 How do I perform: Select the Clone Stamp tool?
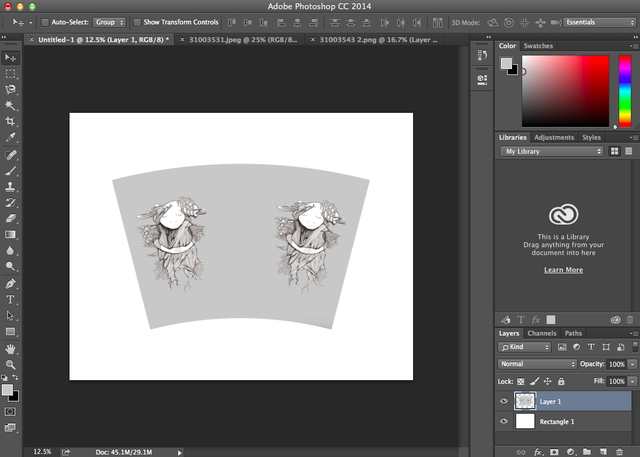click(x=10, y=187)
